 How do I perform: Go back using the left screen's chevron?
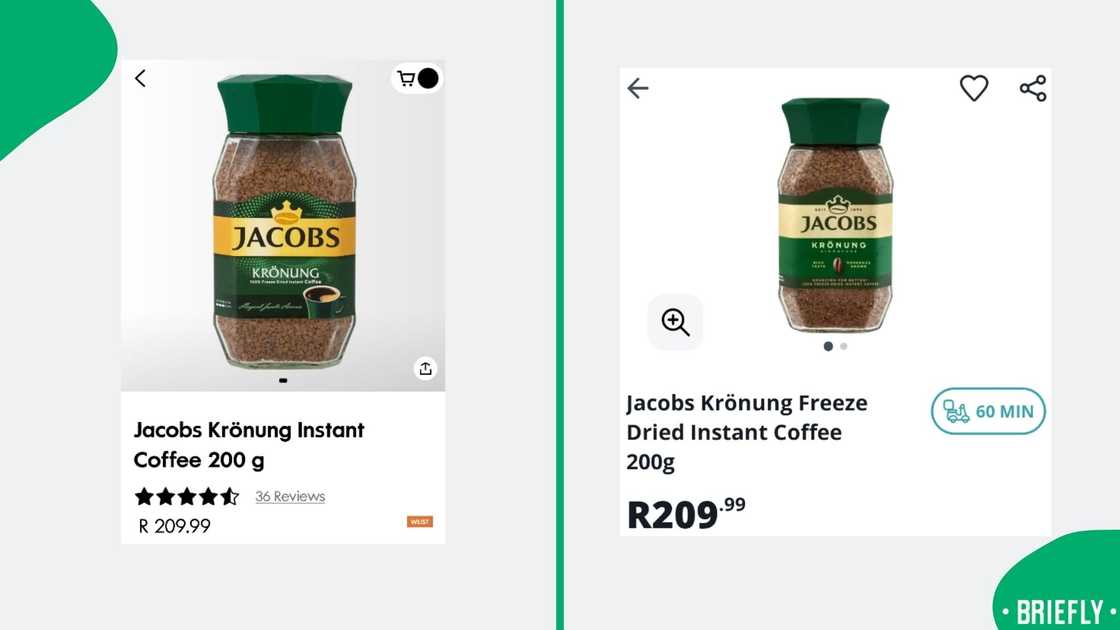tap(140, 78)
